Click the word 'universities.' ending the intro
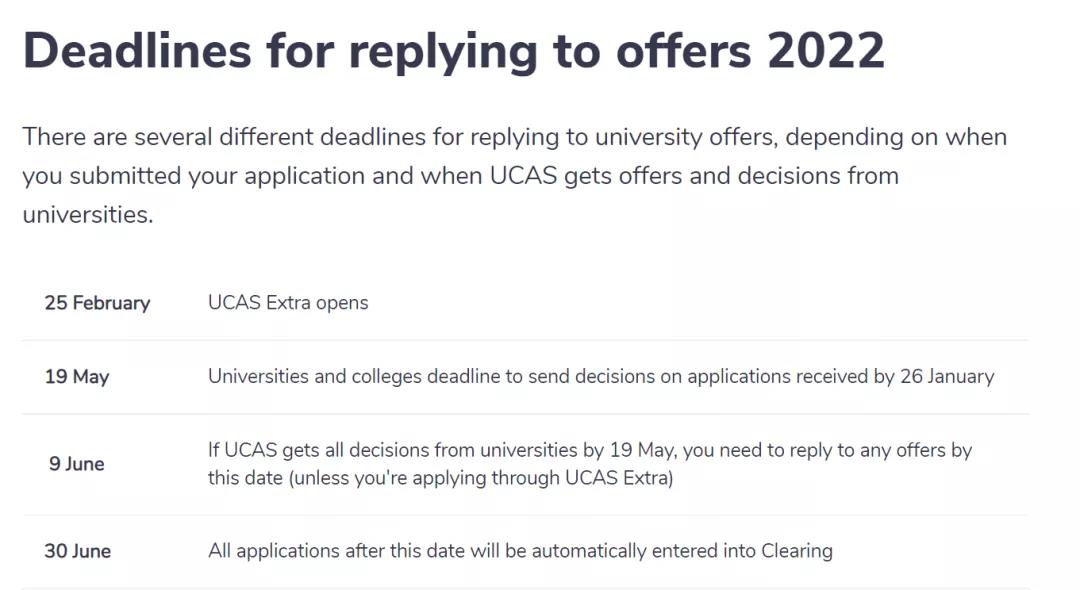The width and height of the screenshot is (1080, 590). (88, 215)
